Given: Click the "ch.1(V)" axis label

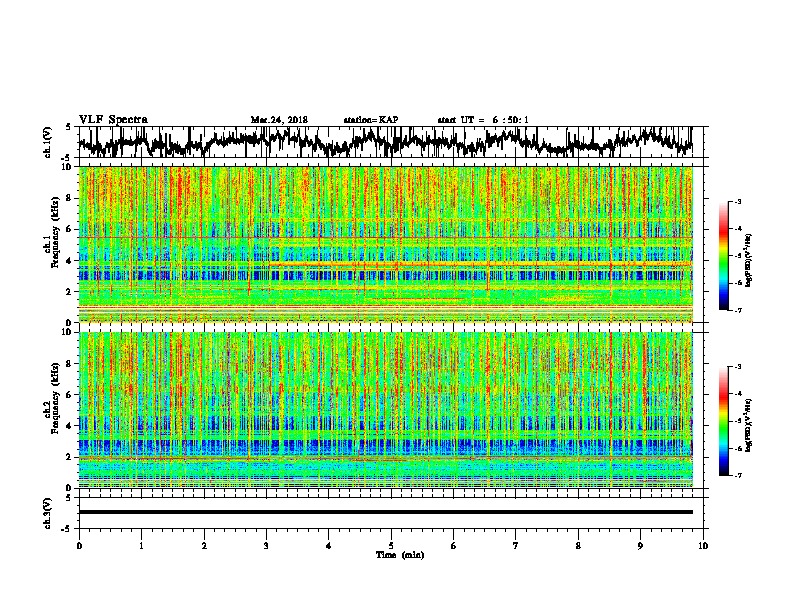Looking at the screenshot, I should (48, 142).
